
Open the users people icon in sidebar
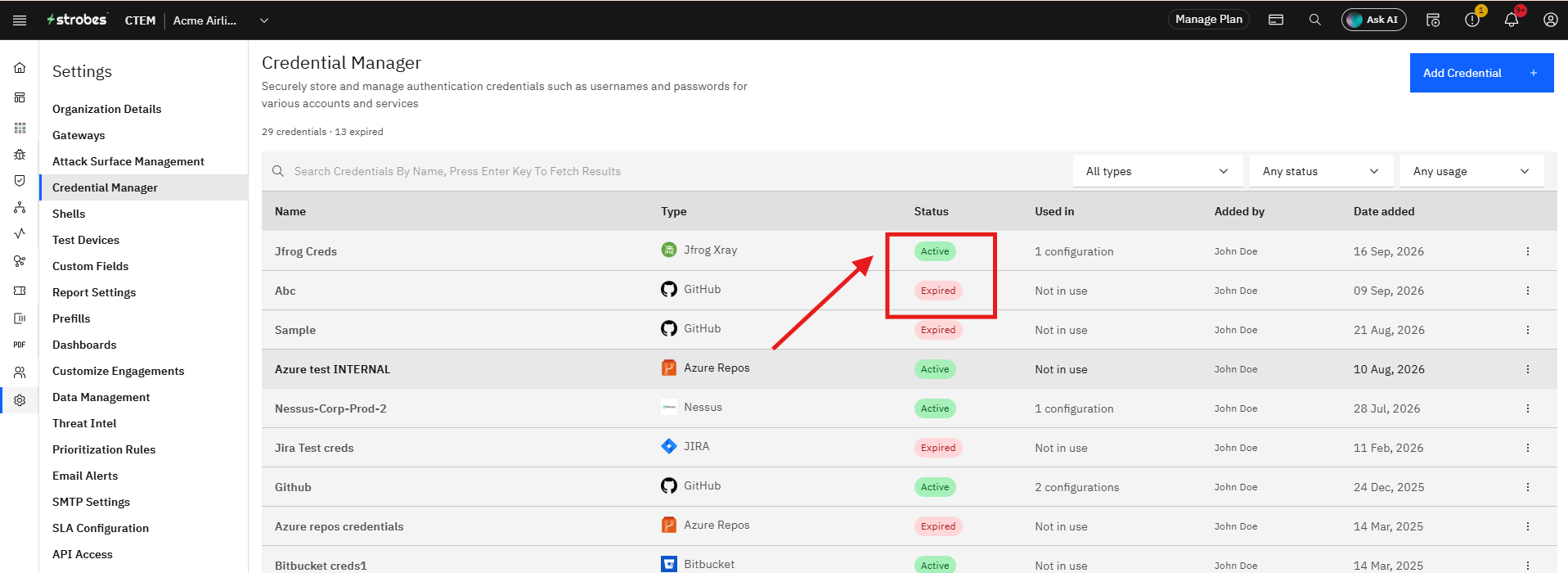[x=20, y=372]
